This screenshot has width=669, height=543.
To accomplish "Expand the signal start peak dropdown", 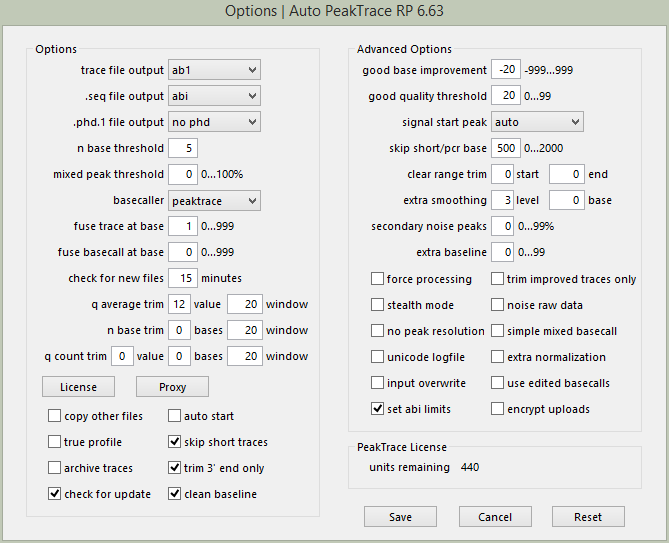I will (537, 122).
